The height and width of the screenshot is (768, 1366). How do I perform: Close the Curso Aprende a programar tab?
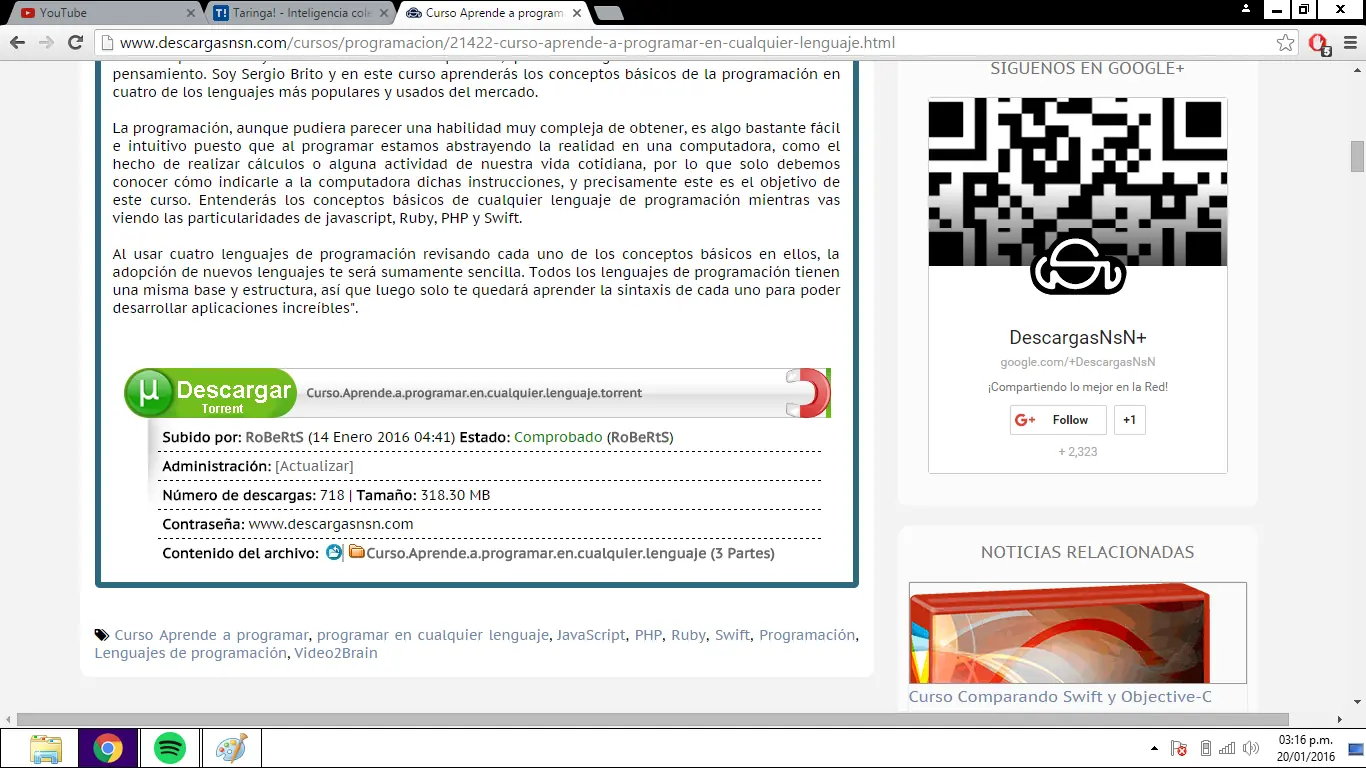(577, 13)
